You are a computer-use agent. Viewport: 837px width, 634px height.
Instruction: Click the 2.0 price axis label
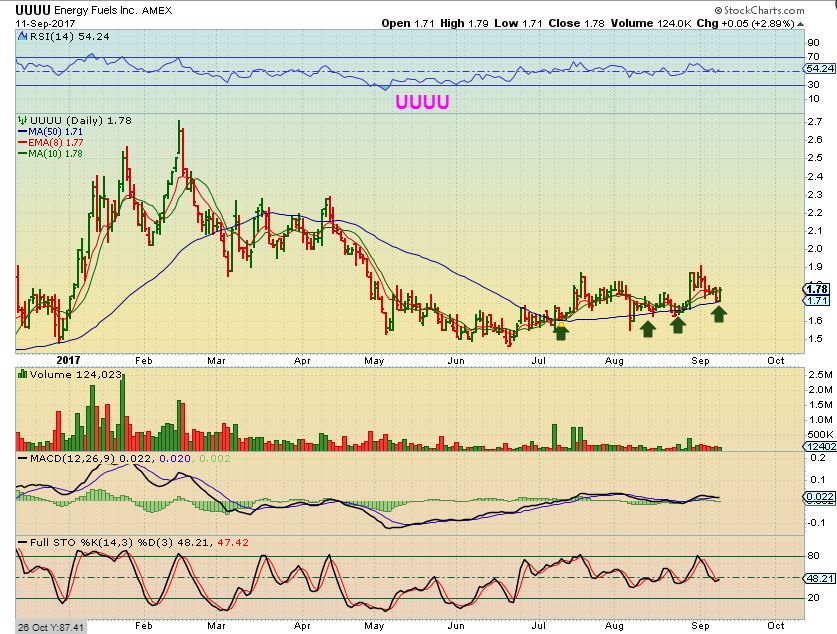(815, 249)
